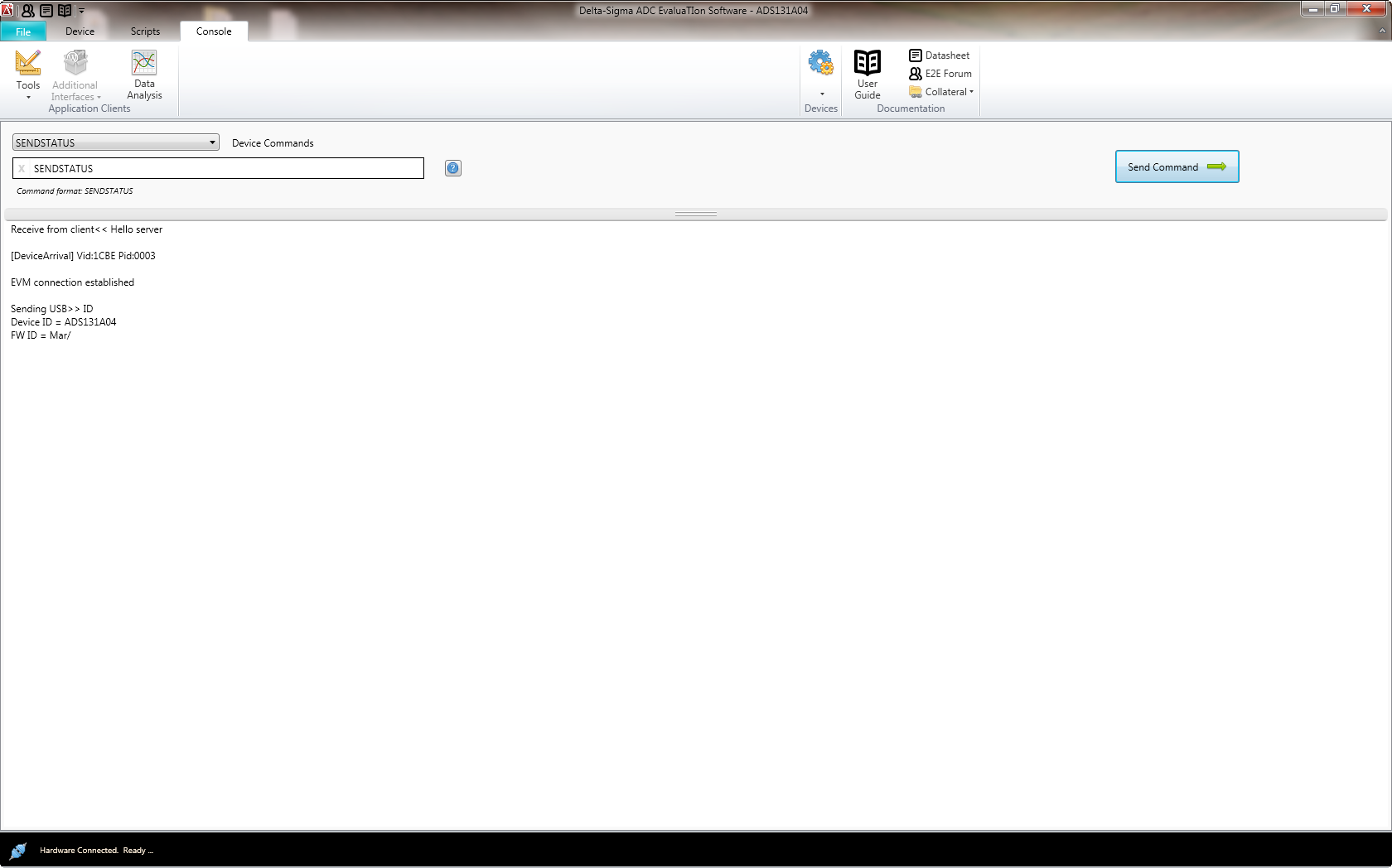
Task: Clear the command text with X
Action: (x=22, y=169)
